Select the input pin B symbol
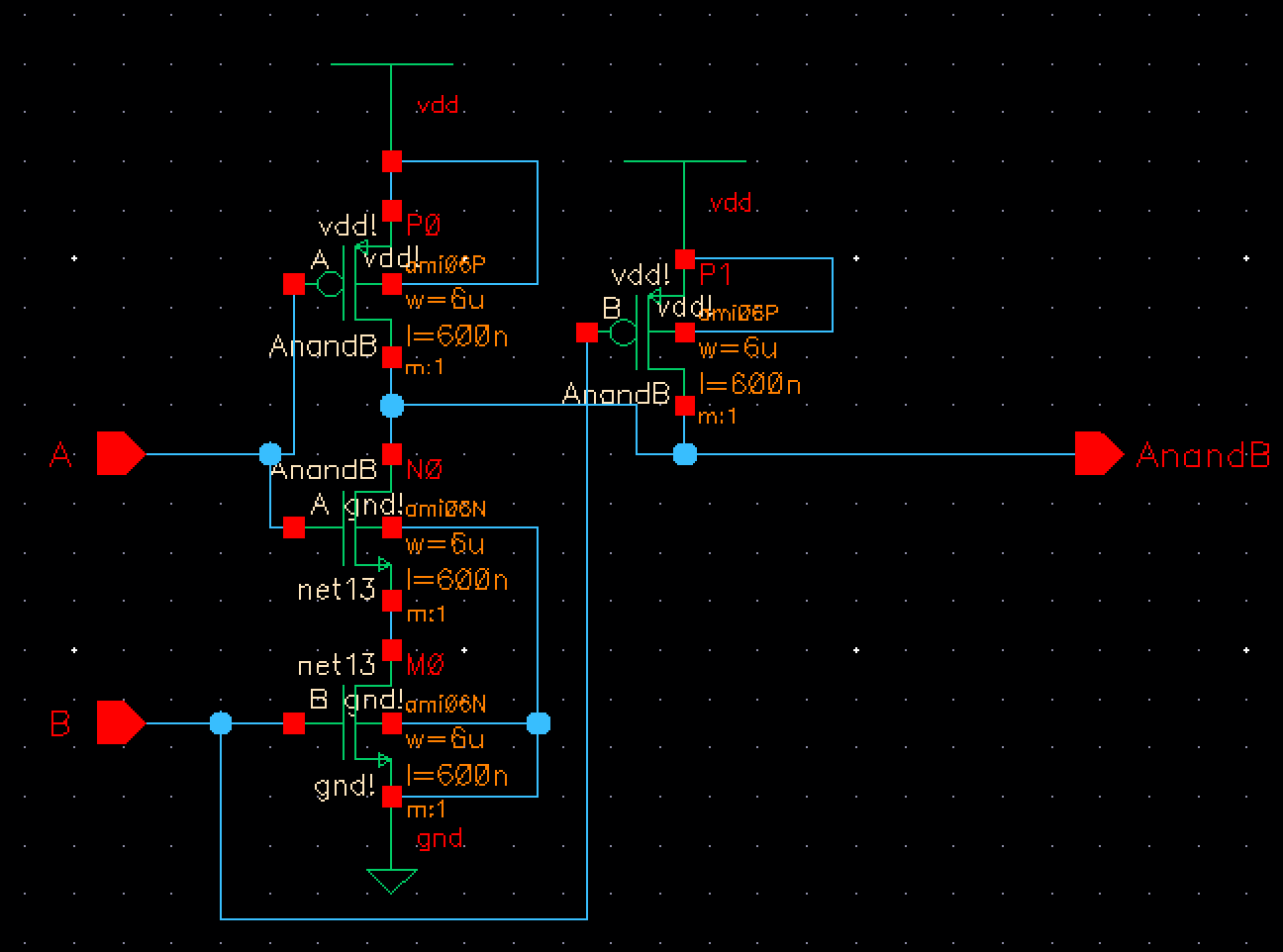 point(121,722)
